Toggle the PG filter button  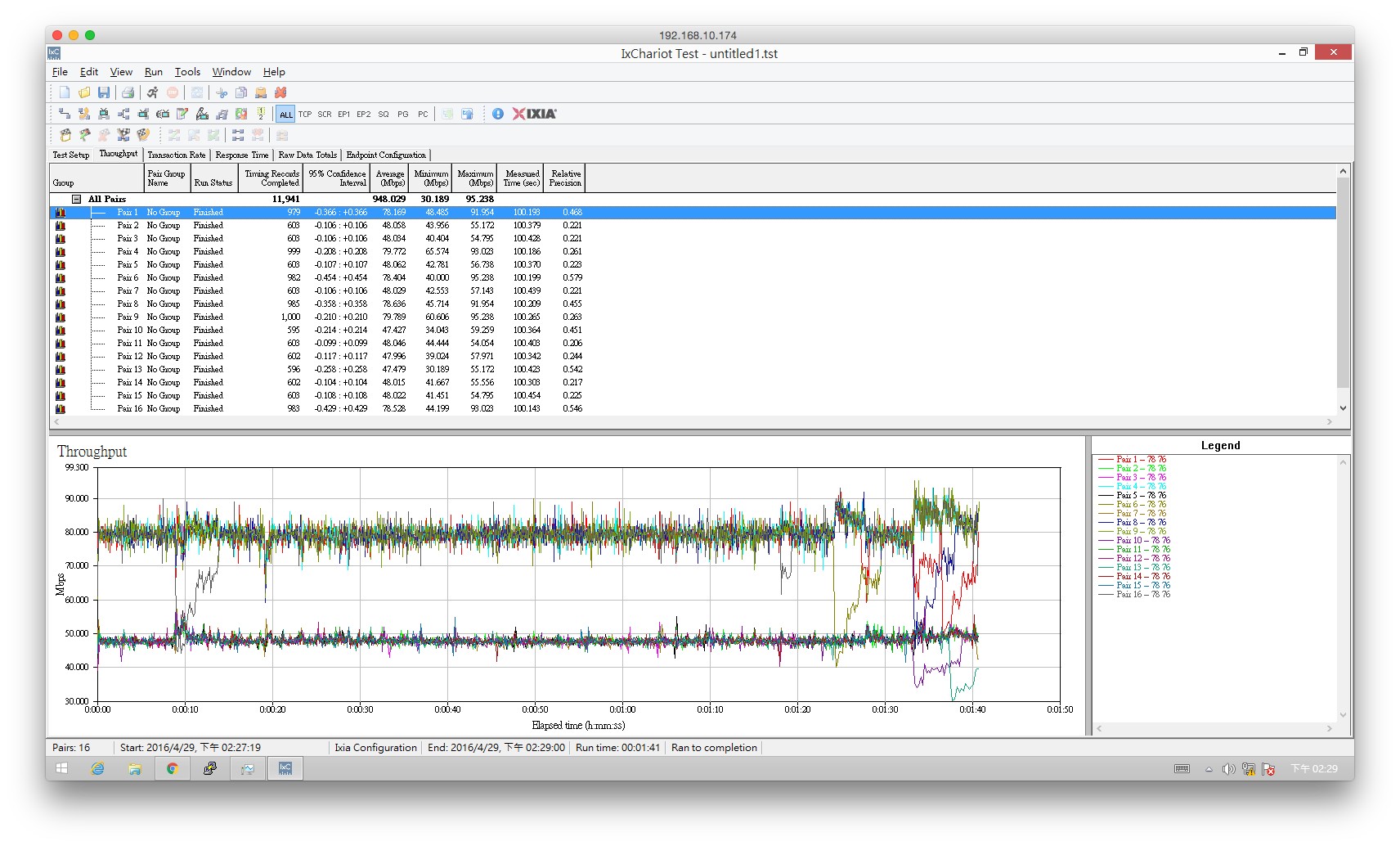[x=403, y=114]
